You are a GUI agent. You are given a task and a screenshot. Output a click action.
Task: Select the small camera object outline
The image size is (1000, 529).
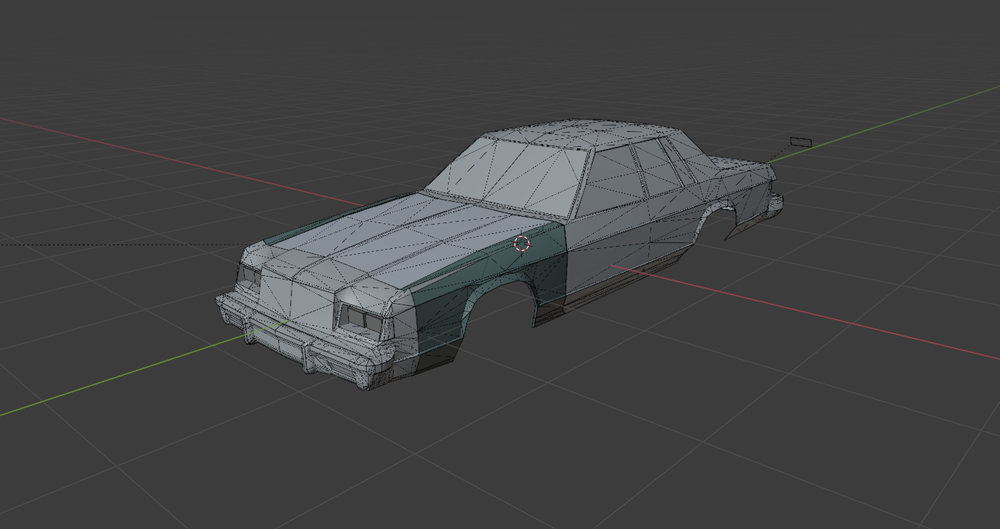(x=799, y=142)
